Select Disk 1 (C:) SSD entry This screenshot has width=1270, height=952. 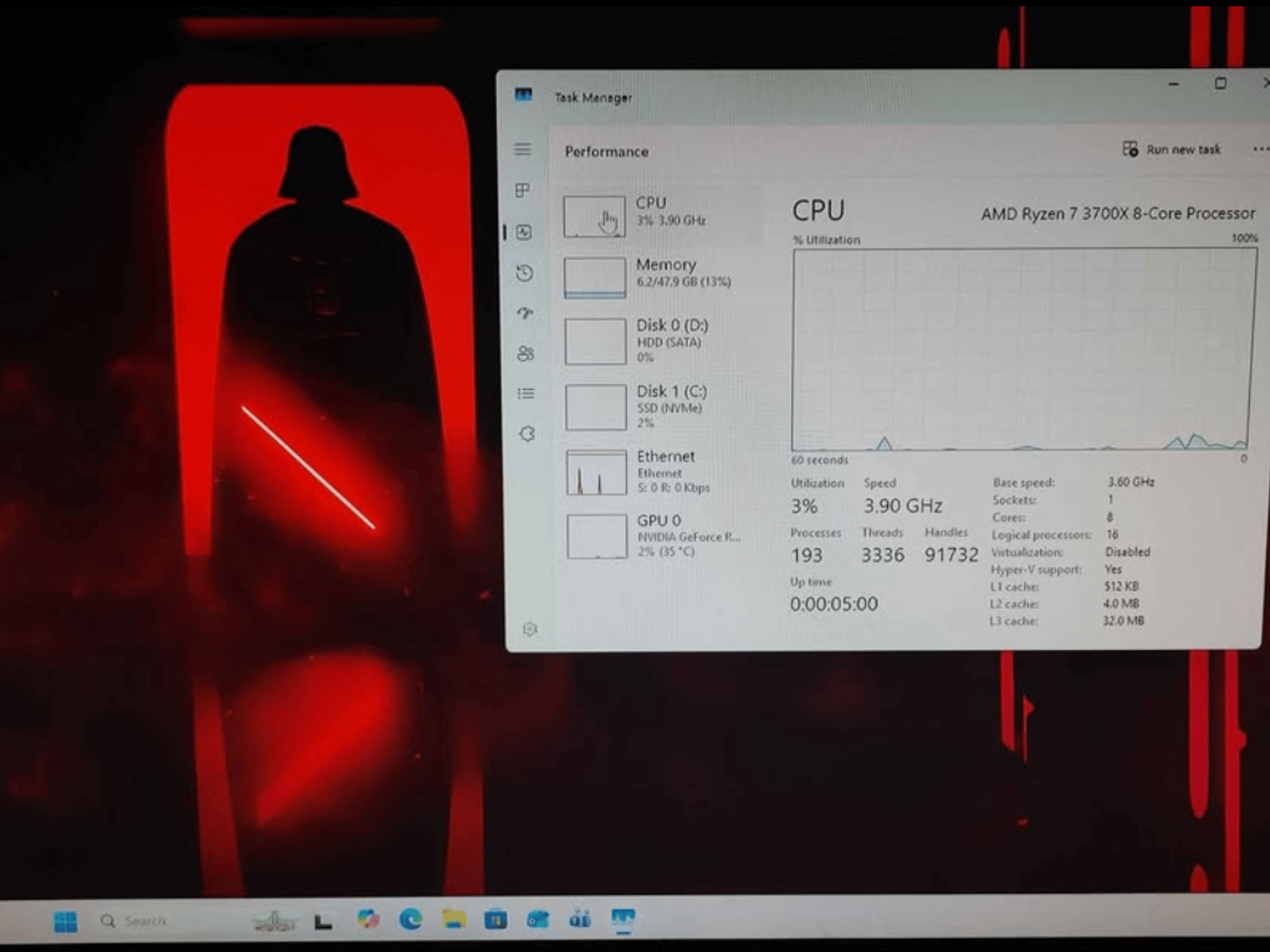coord(662,407)
